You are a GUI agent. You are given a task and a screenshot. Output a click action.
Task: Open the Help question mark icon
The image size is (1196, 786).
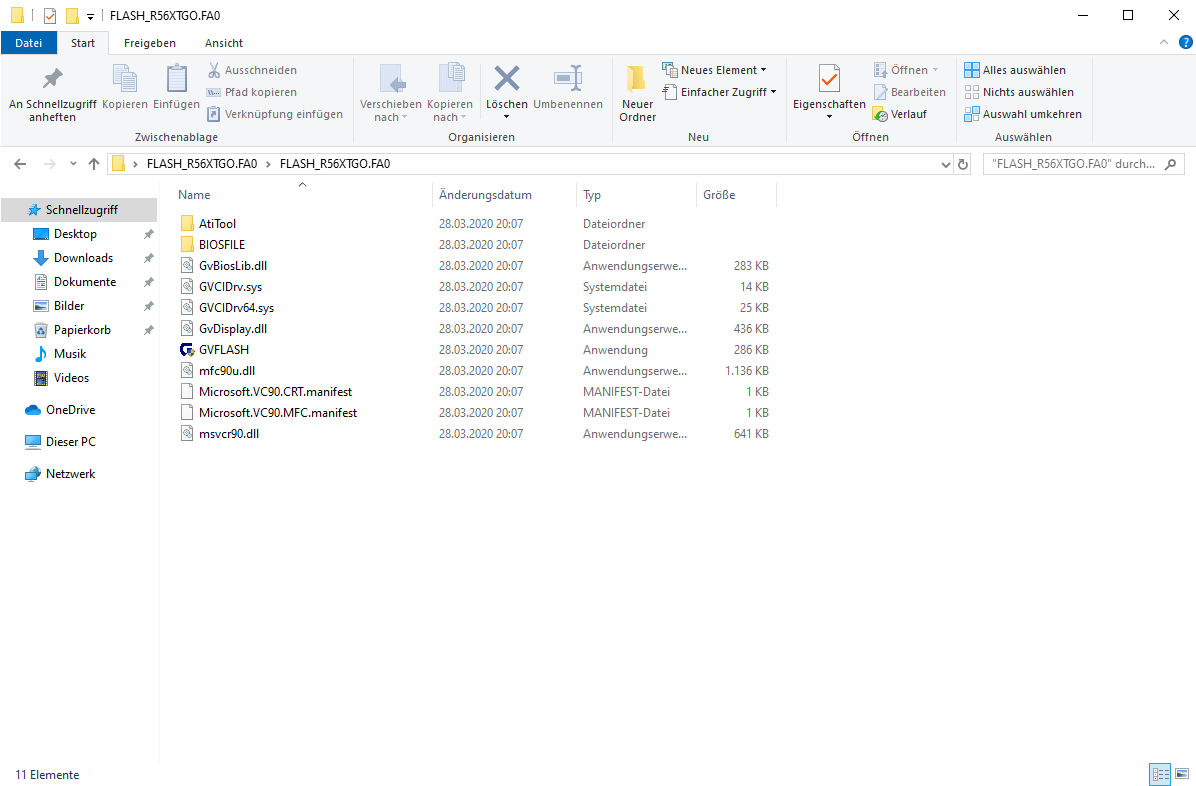[x=1185, y=42]
